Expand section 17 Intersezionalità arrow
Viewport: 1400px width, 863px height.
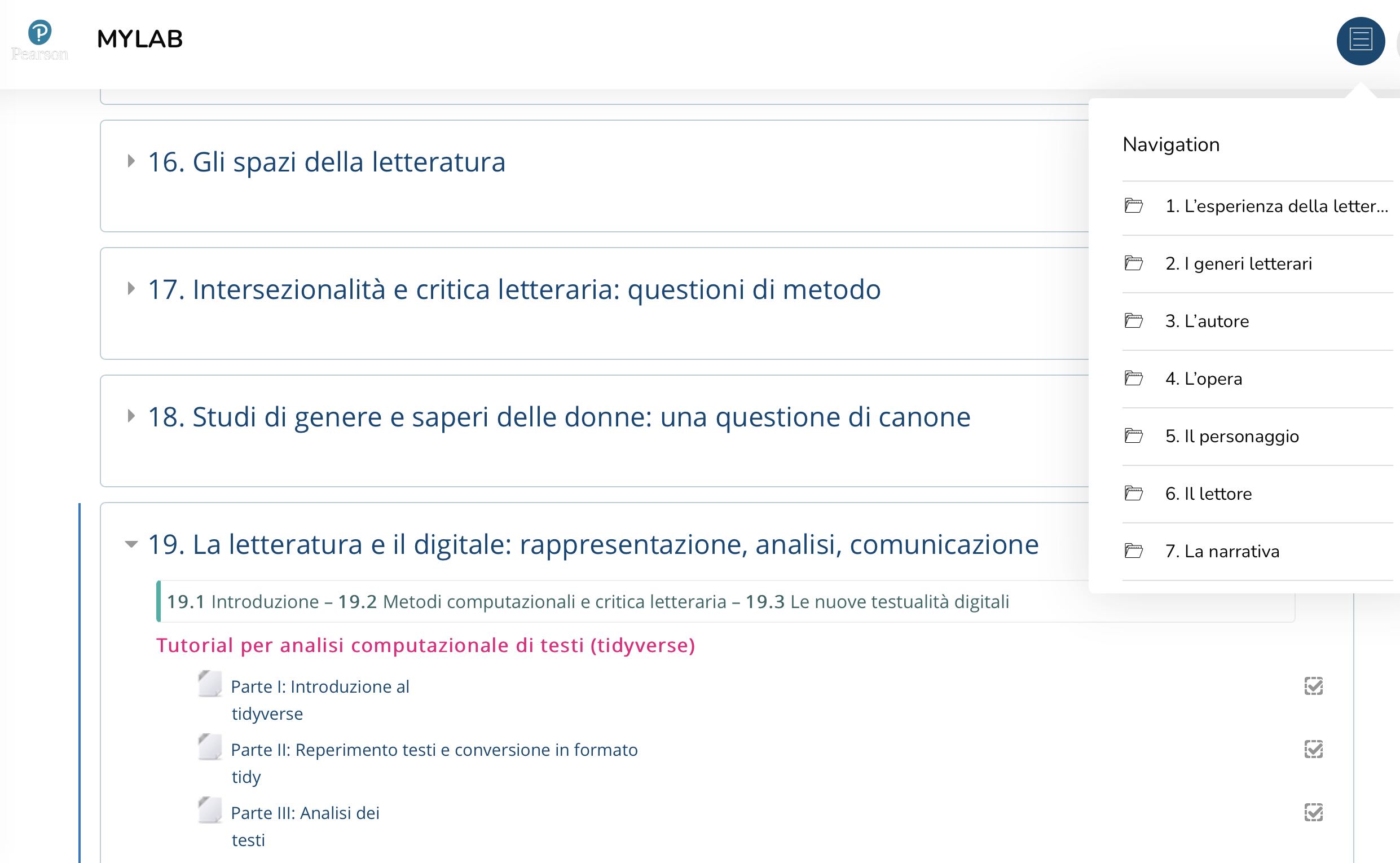(x=131, y=288)
